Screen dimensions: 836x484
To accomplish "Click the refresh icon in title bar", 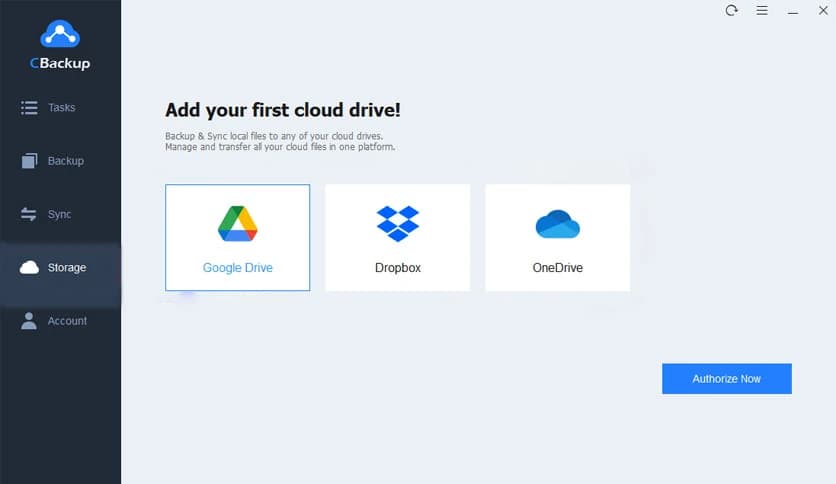I will 732,10.
